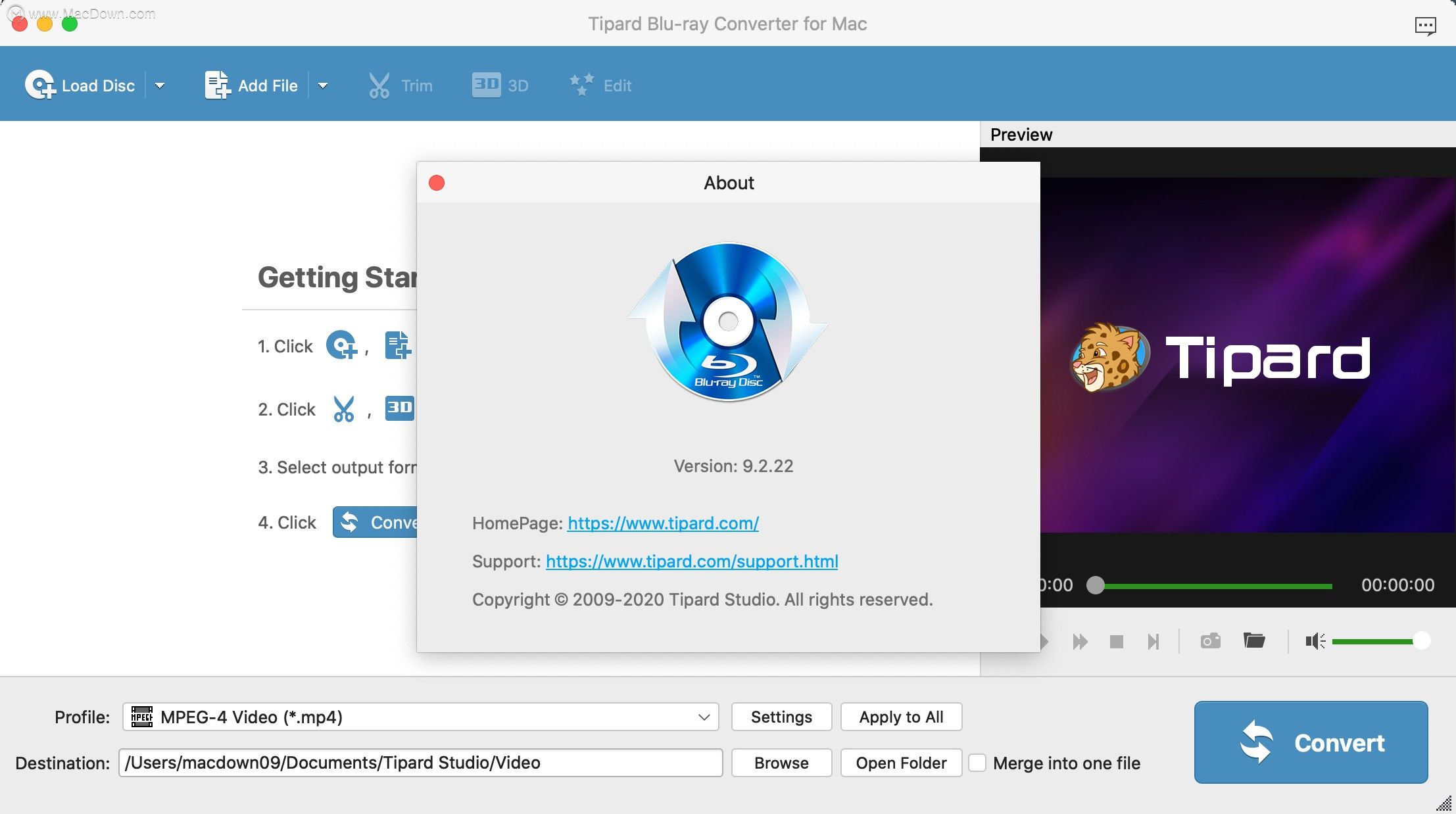The height and width of the screenshot is (814, 1456).
Task: Click the Version: 9.2.22 text
Action: pyautogui.click(x=733, y=466)
